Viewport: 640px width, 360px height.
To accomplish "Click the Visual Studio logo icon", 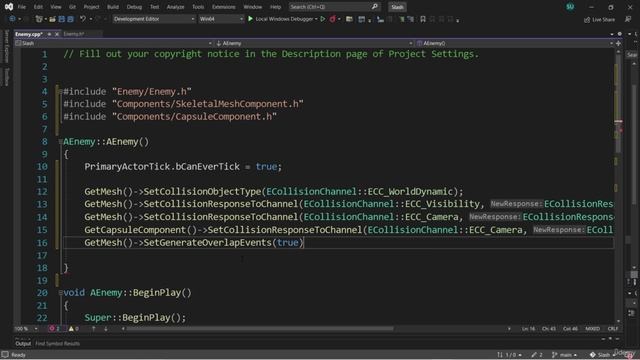I will (x=9, y=7).
